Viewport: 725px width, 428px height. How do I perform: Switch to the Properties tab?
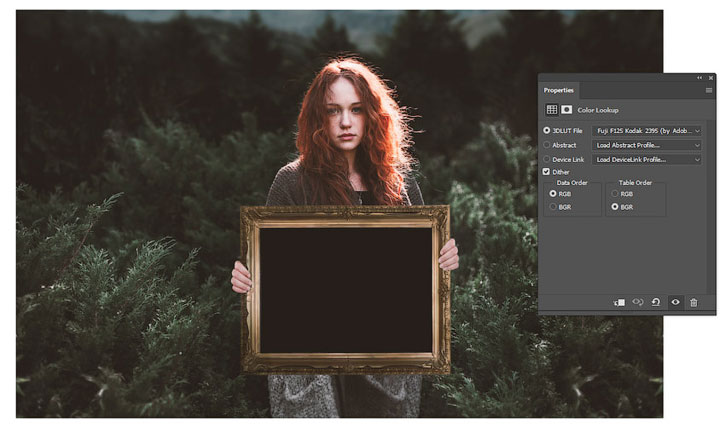click(559, 91)
